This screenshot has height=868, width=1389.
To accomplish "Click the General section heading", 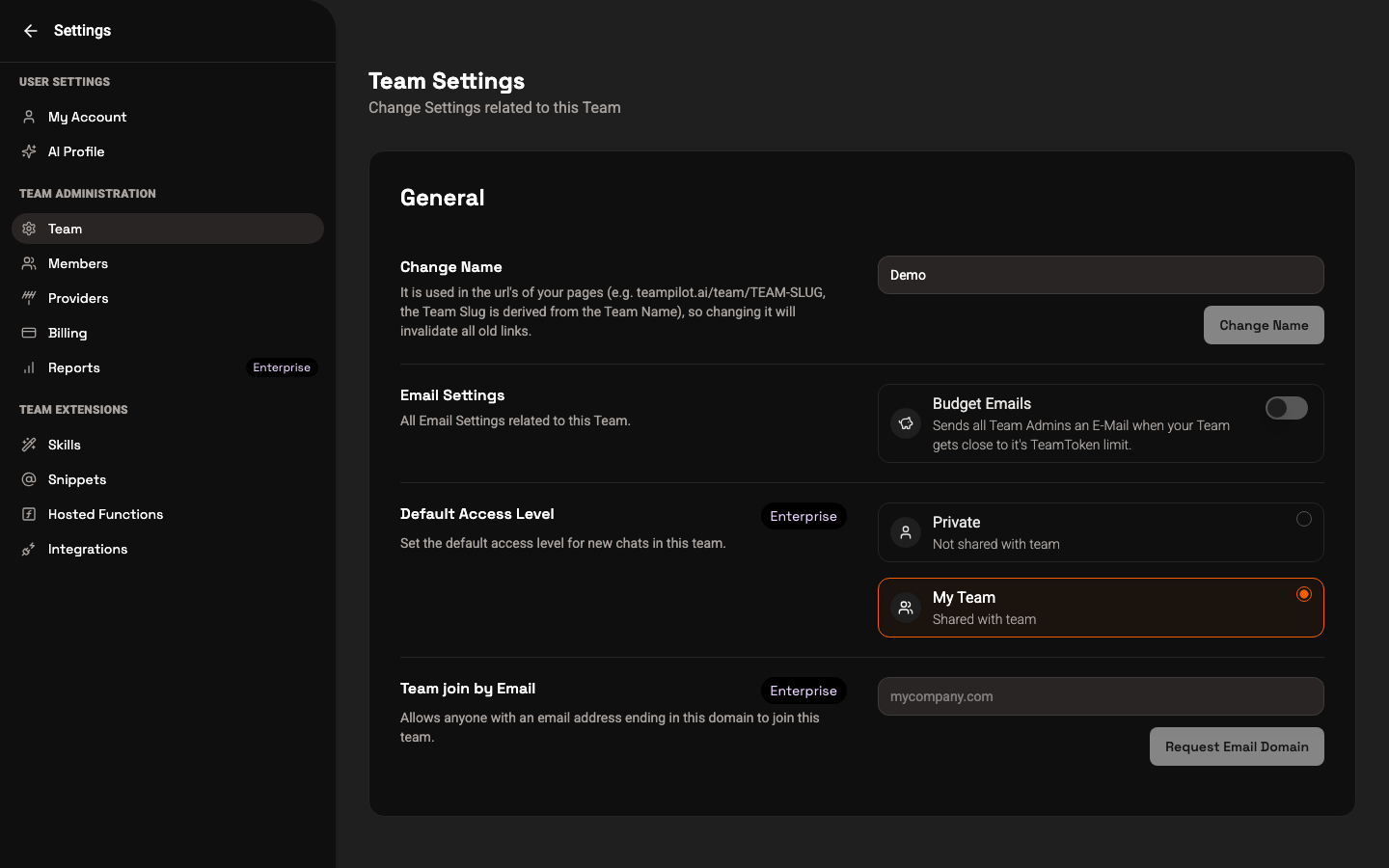I will point(443,198).
